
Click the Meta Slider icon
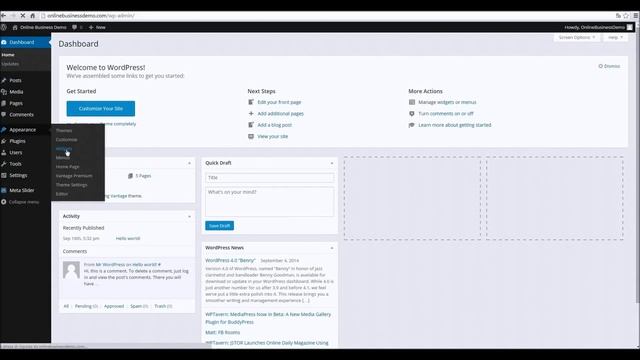[x=4, y=190]
